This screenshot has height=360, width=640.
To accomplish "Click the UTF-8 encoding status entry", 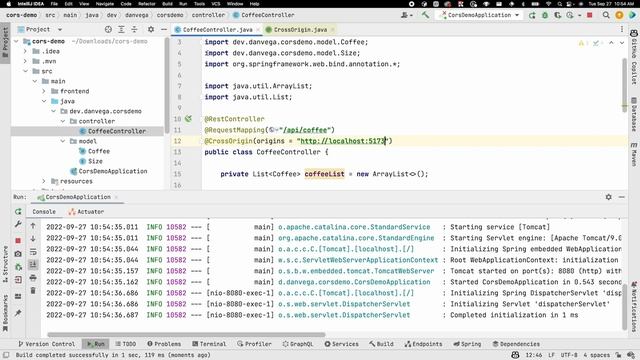I will coord(569,355).
